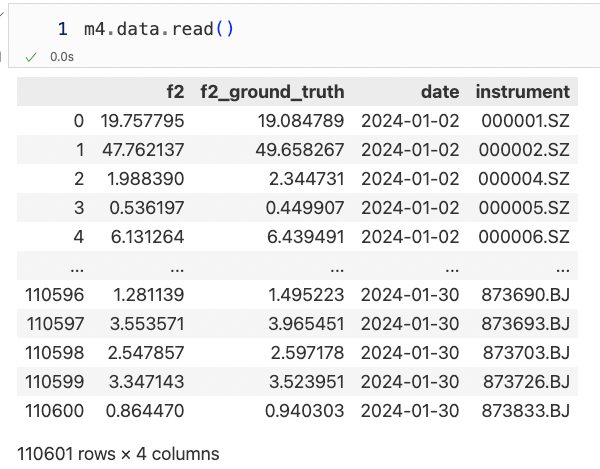Click the green execution success checkmark
Image resolution: width=600 pixels, height=469 pixels.
click(x=31, y=57)
